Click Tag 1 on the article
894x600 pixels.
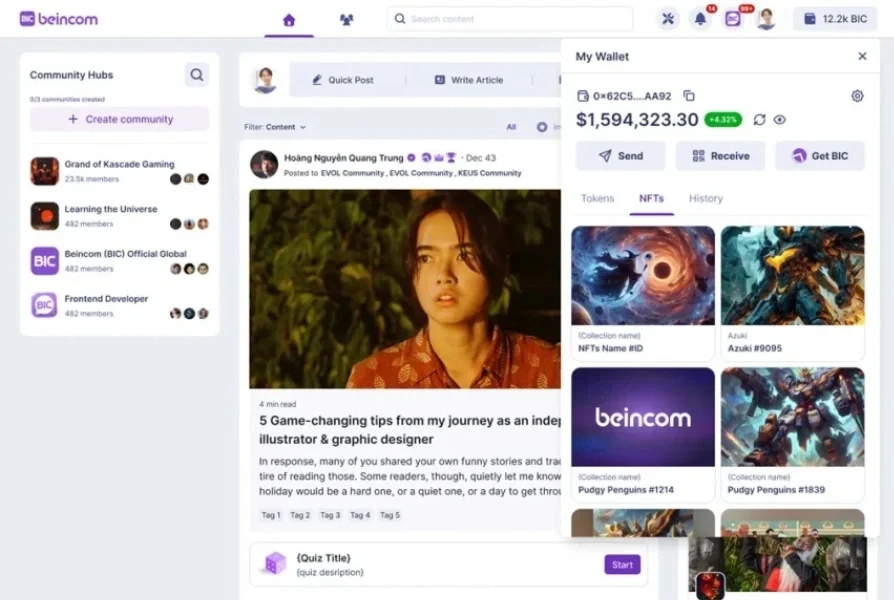(271, 515)
